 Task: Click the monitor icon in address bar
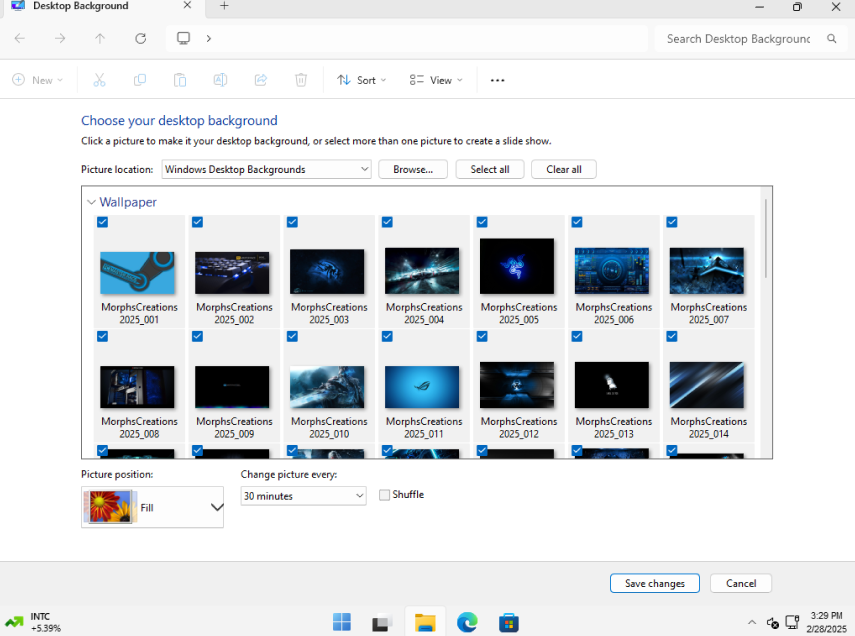(183, 38)
